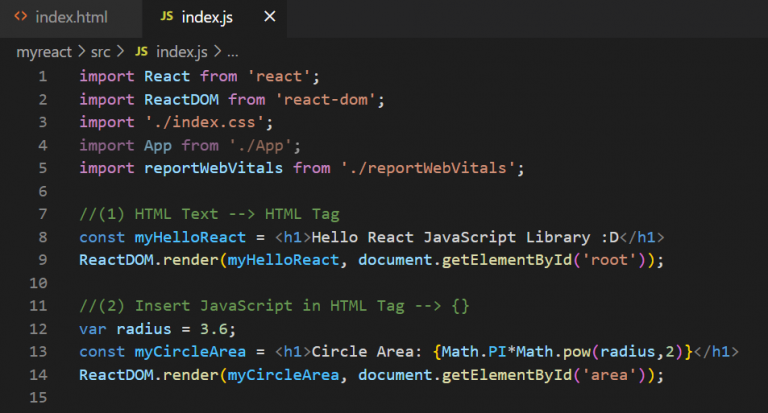This screenshot has height=413, width=768.
Task: Click the 'react-dom' string on line 2
Action: click(x=327, y=99)
